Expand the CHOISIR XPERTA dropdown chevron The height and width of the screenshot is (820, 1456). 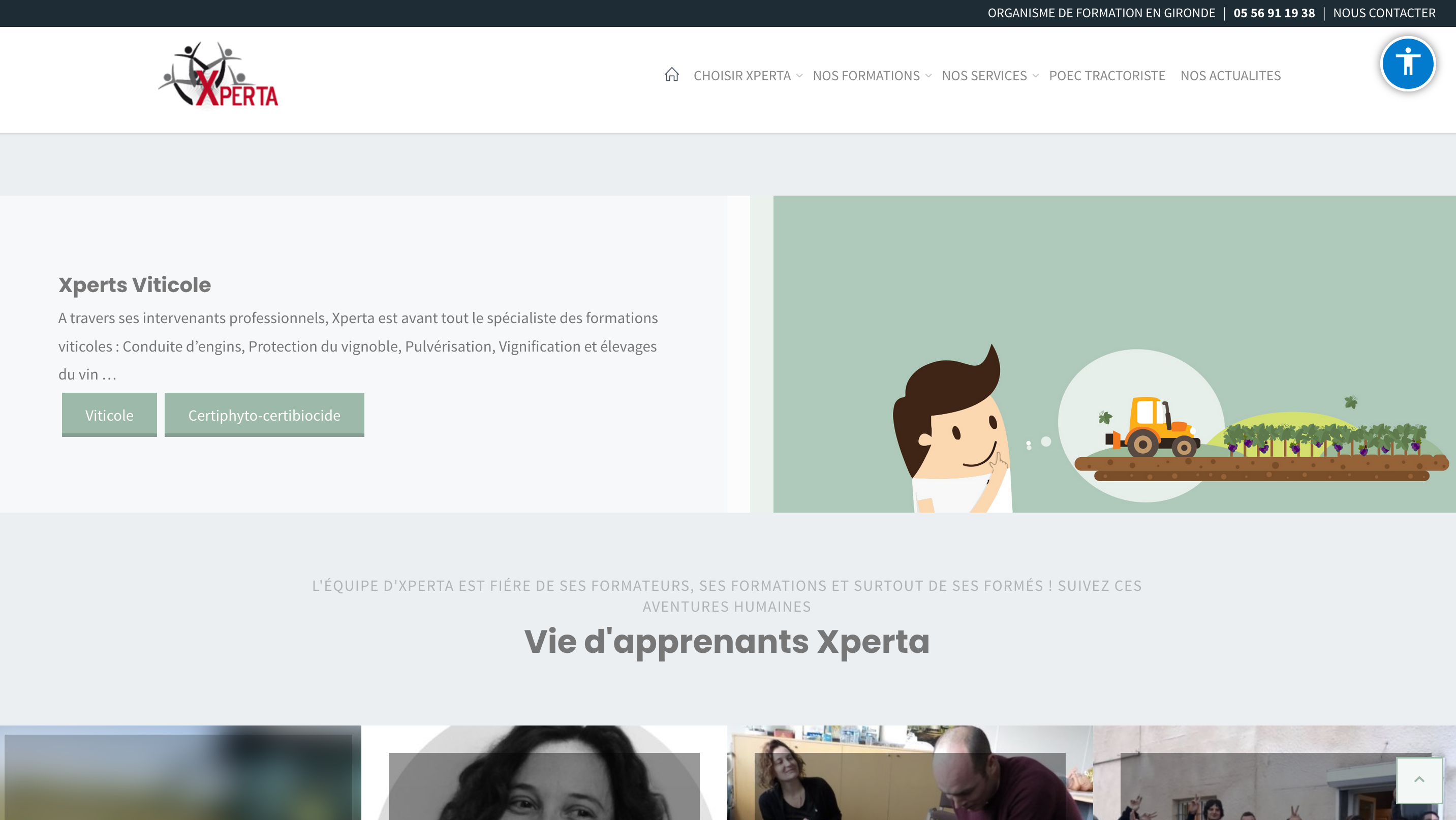tap(799, 76)
